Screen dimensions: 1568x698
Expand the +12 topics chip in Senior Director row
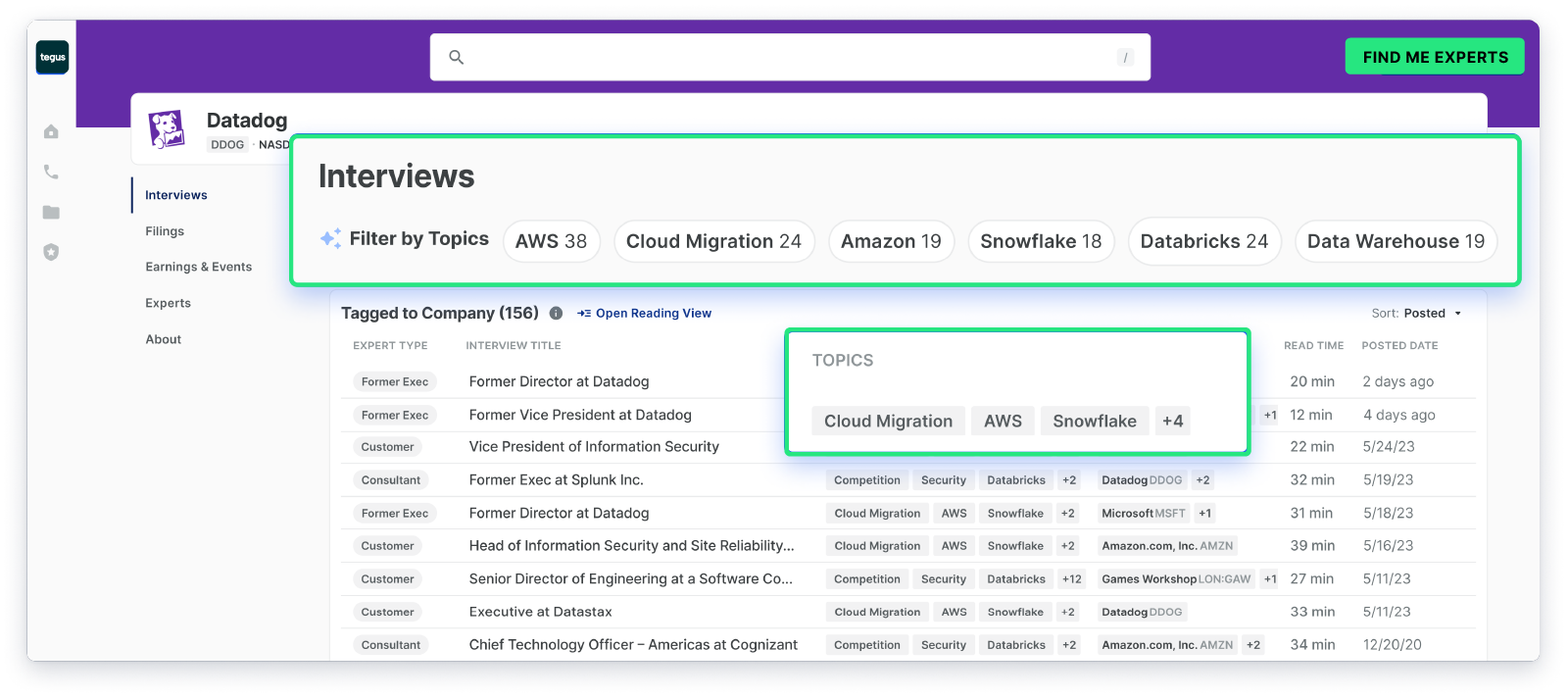(x=1072, y=579)
